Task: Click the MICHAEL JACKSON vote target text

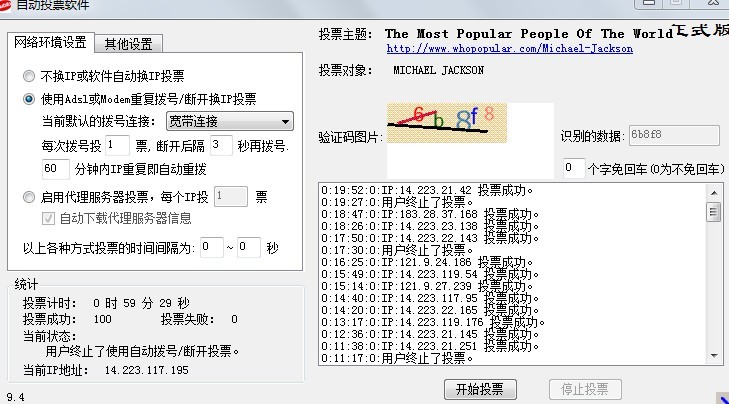Action: pos(438,70)
